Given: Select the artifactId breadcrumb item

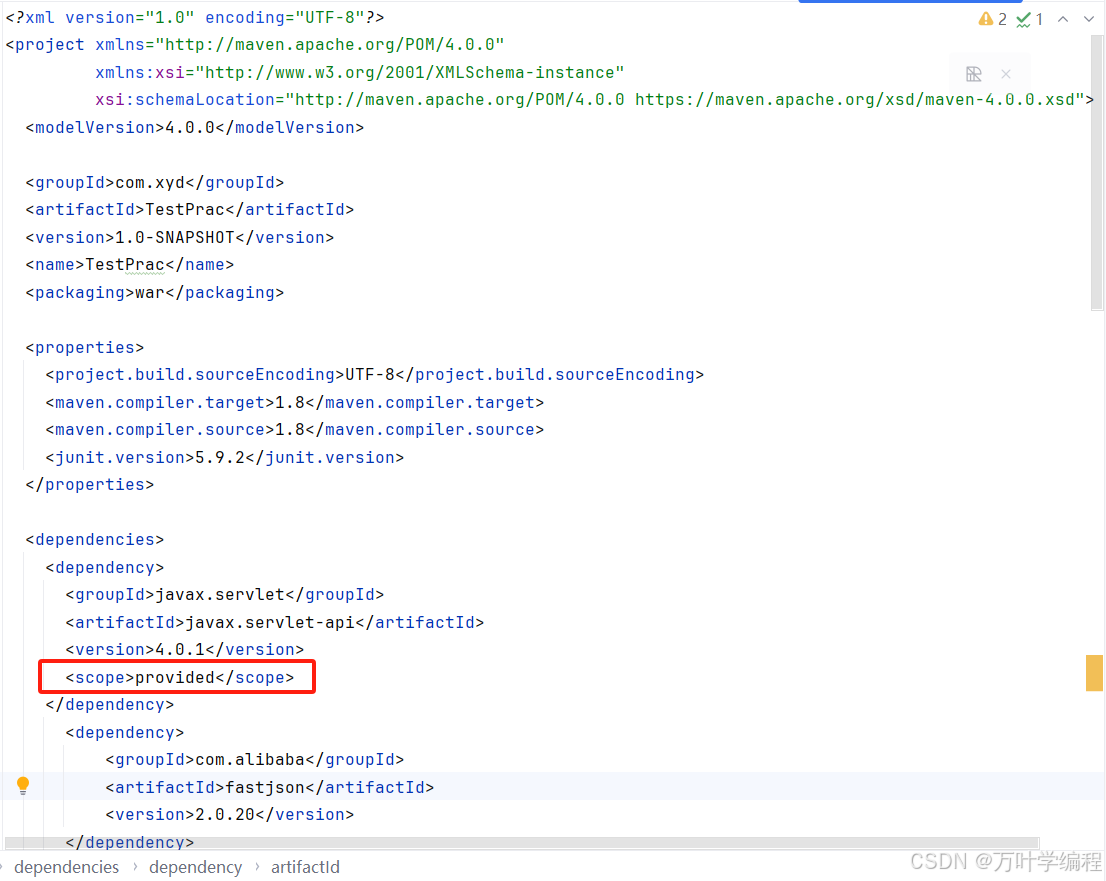Looking at the screenshot, I should tap(305, 866).
